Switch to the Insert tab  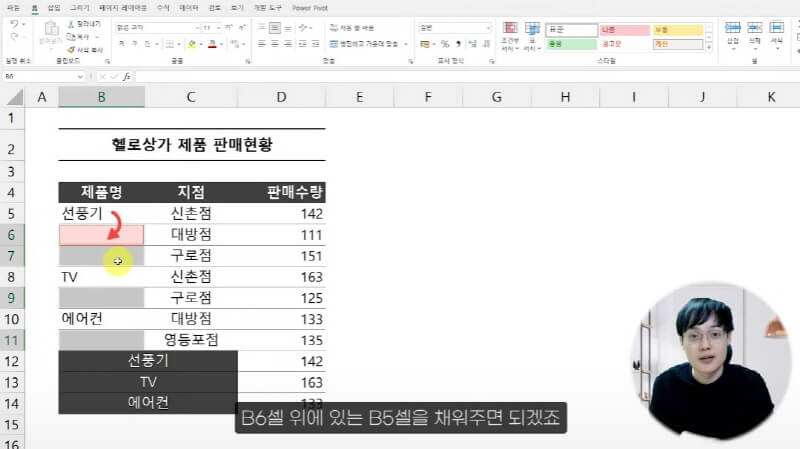(54, 8)
